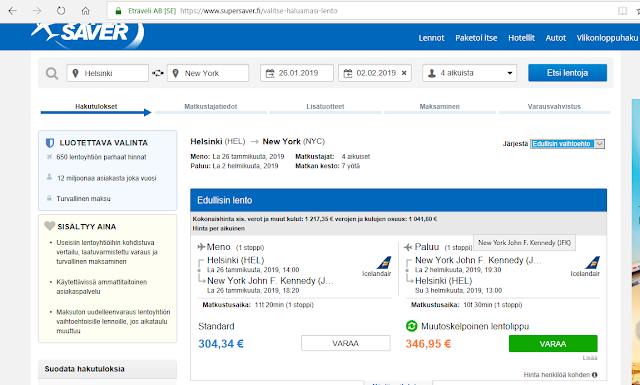Open the reading view book icon
This screenshot has height=385, width=640.
tap(622, 11)
